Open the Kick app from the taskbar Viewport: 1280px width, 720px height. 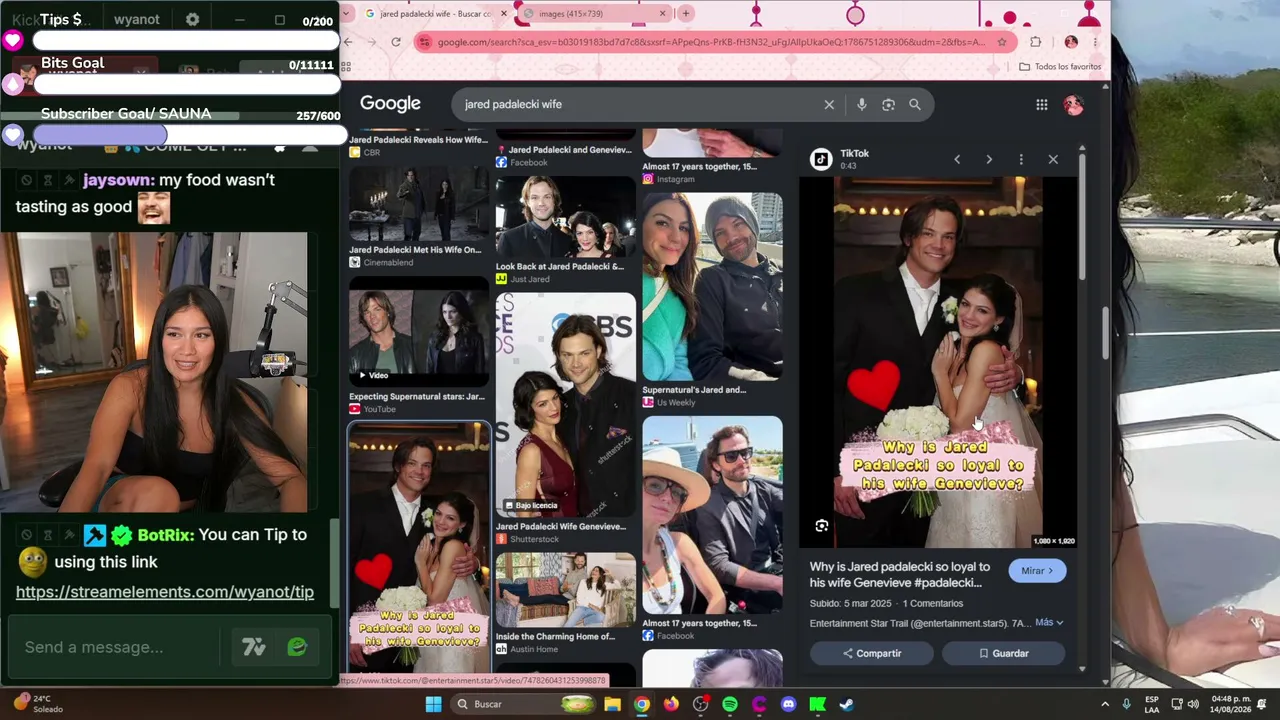(817, 704)
